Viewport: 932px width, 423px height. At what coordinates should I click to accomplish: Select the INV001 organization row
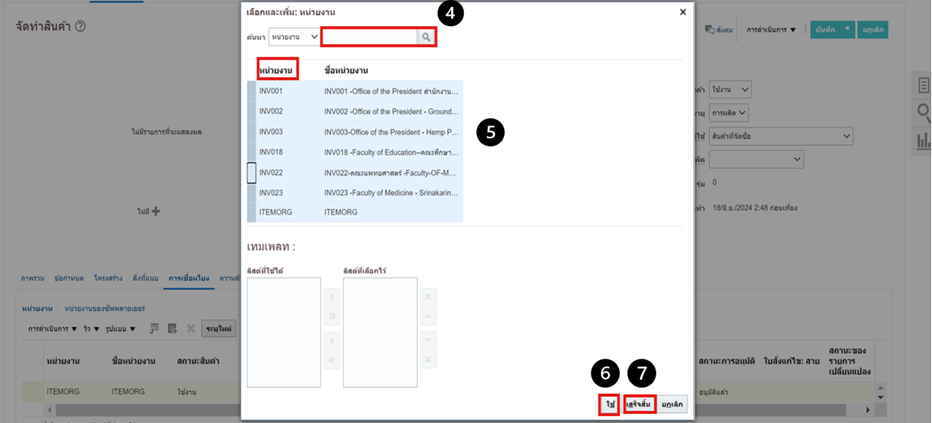(x=355, y=91)
